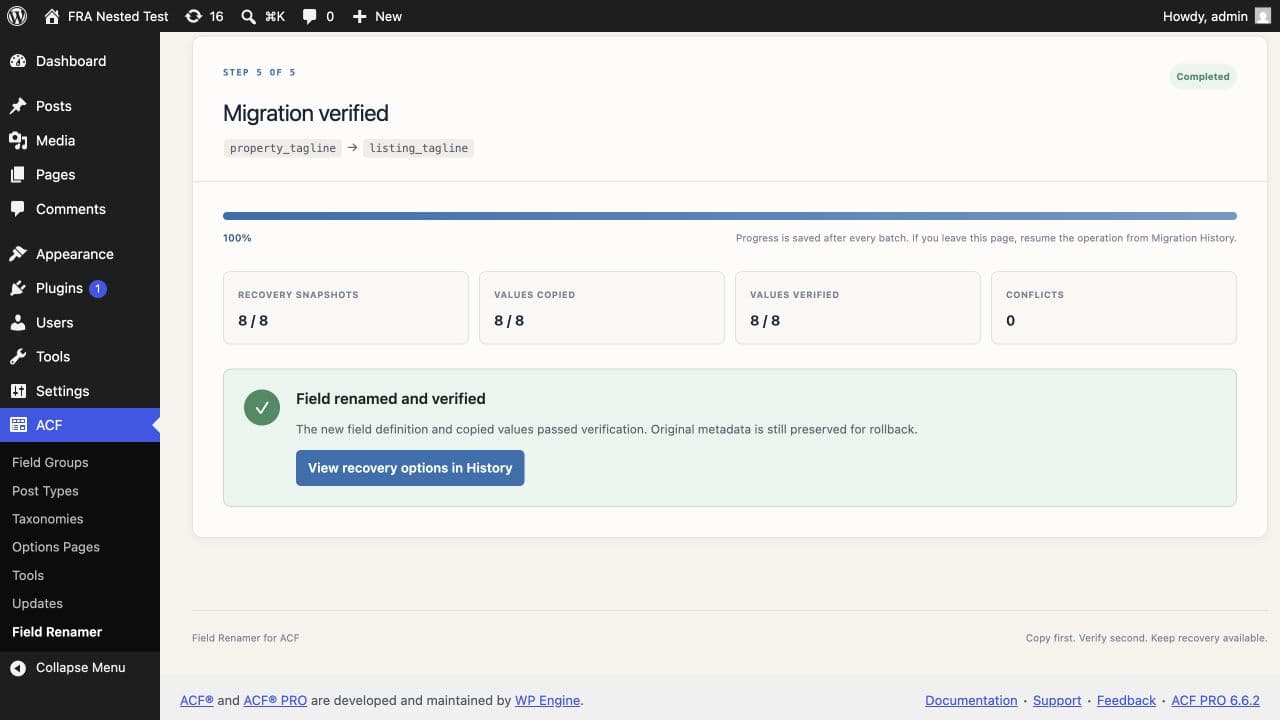Click the Values Copied card
1280x720 pixels.
602,308
